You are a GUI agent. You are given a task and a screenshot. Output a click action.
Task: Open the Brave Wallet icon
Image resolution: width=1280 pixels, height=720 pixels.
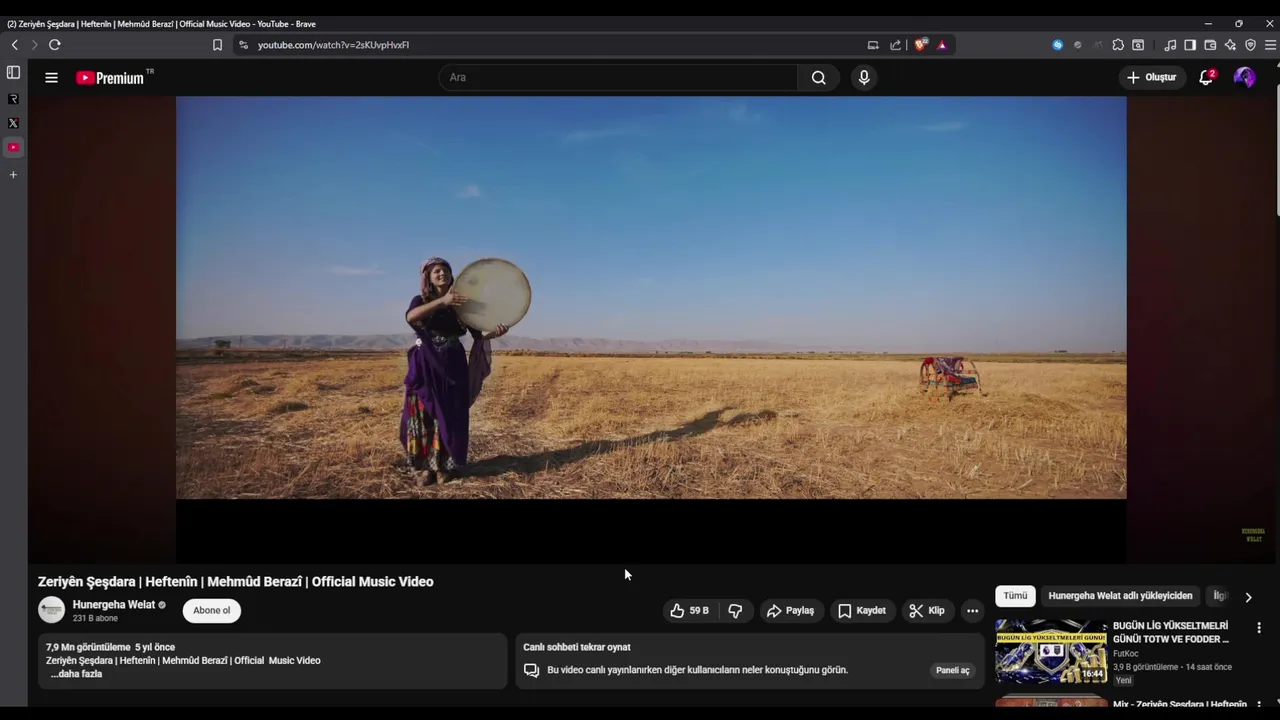[x=1210, y=45]
